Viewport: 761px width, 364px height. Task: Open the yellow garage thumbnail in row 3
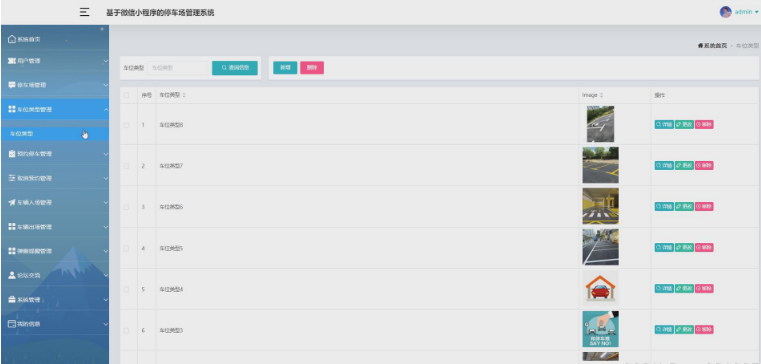pyautogui.click(x=600, y=206)
